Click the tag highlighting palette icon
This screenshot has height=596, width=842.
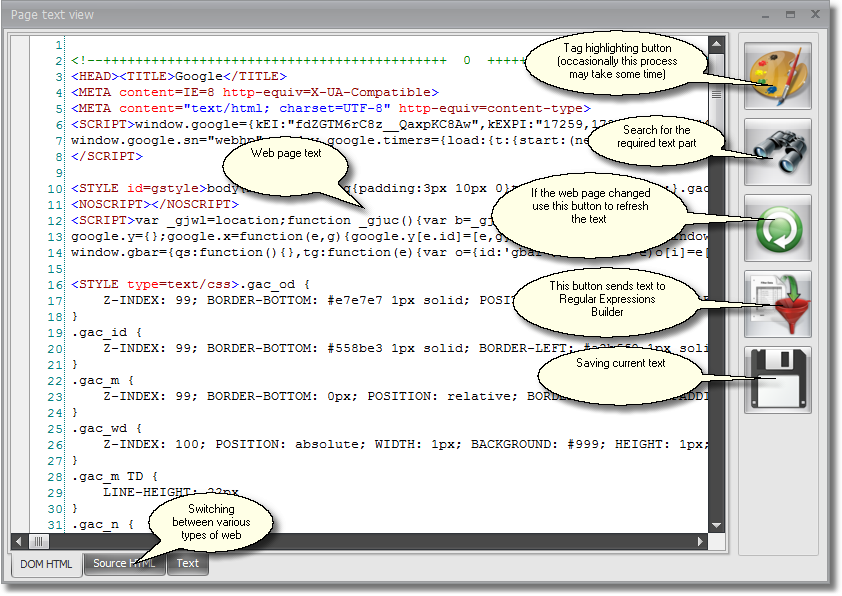coord(778,76)
